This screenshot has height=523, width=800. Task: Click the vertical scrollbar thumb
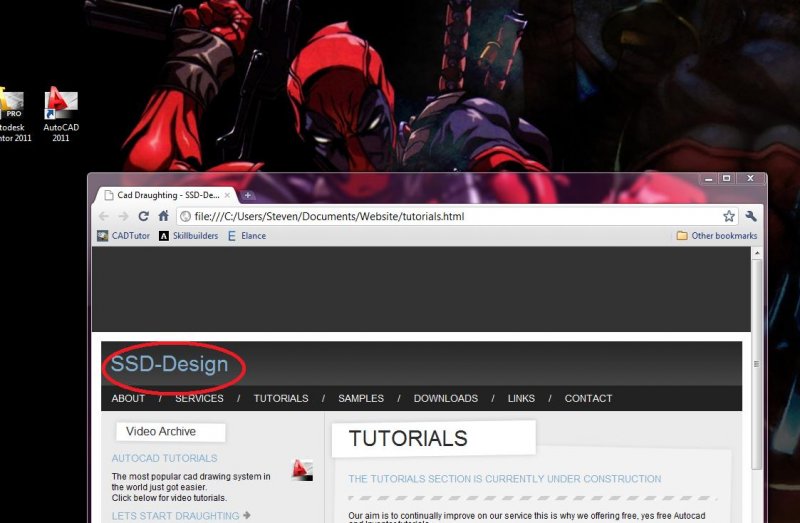(757, 364)
